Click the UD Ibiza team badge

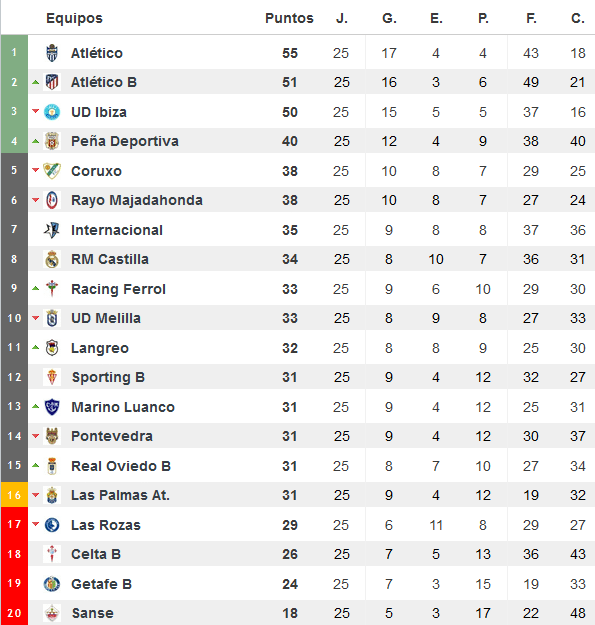coord(52,112)
